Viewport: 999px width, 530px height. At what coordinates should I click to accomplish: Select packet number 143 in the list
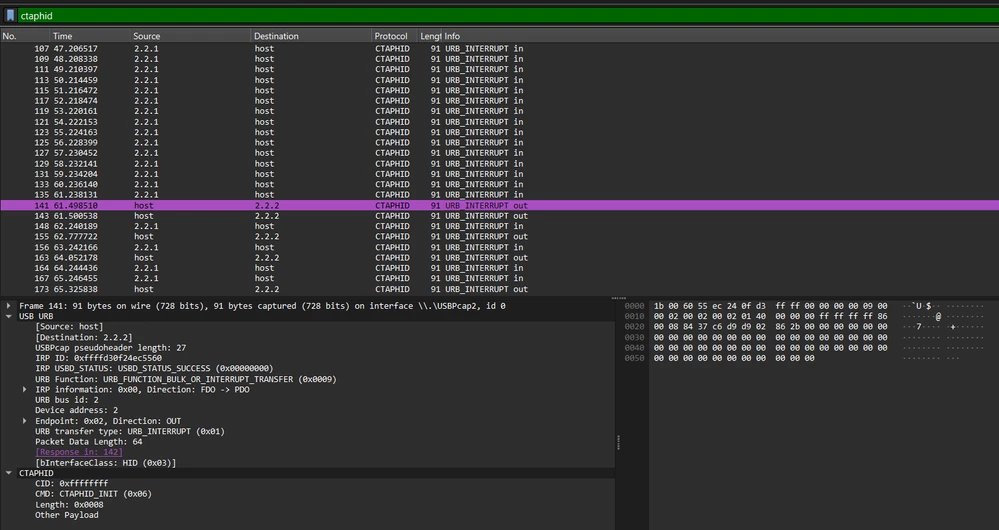[500, 216]
